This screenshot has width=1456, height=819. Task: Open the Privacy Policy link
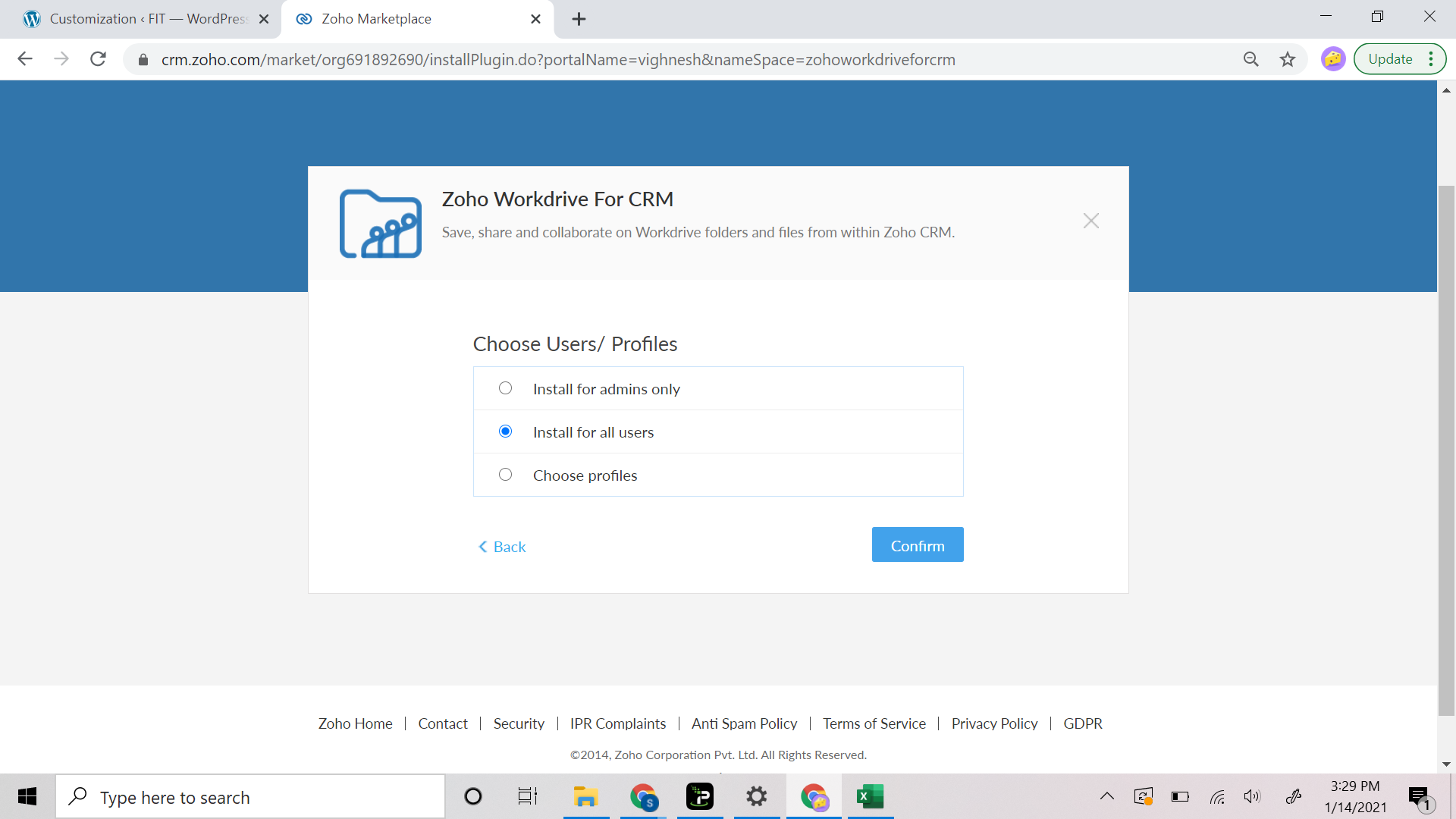(994, 723)
